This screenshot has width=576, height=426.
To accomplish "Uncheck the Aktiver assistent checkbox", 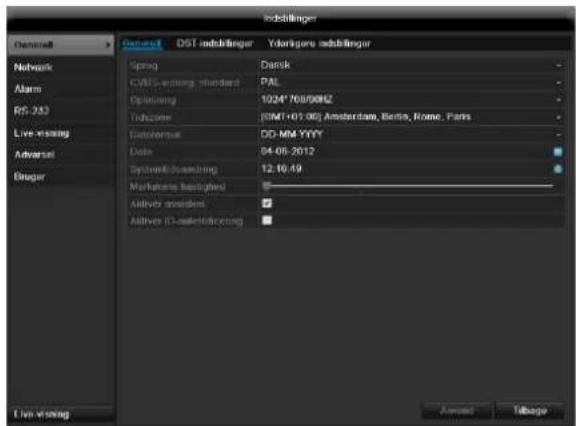I will coord(267,203).
